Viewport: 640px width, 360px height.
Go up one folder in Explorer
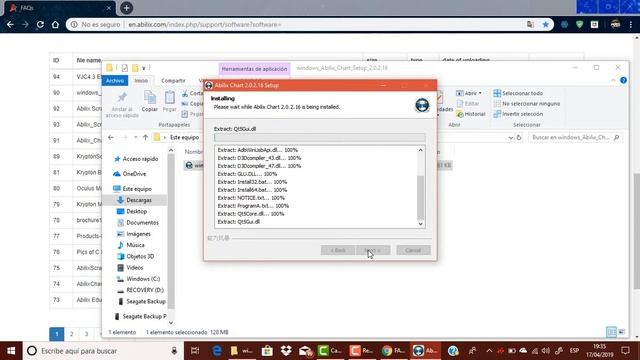click(145, 138)
